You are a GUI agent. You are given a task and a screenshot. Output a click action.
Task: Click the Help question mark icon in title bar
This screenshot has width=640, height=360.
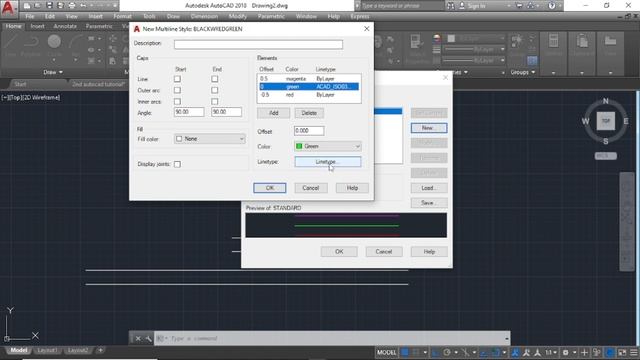[x=552, y=6]
